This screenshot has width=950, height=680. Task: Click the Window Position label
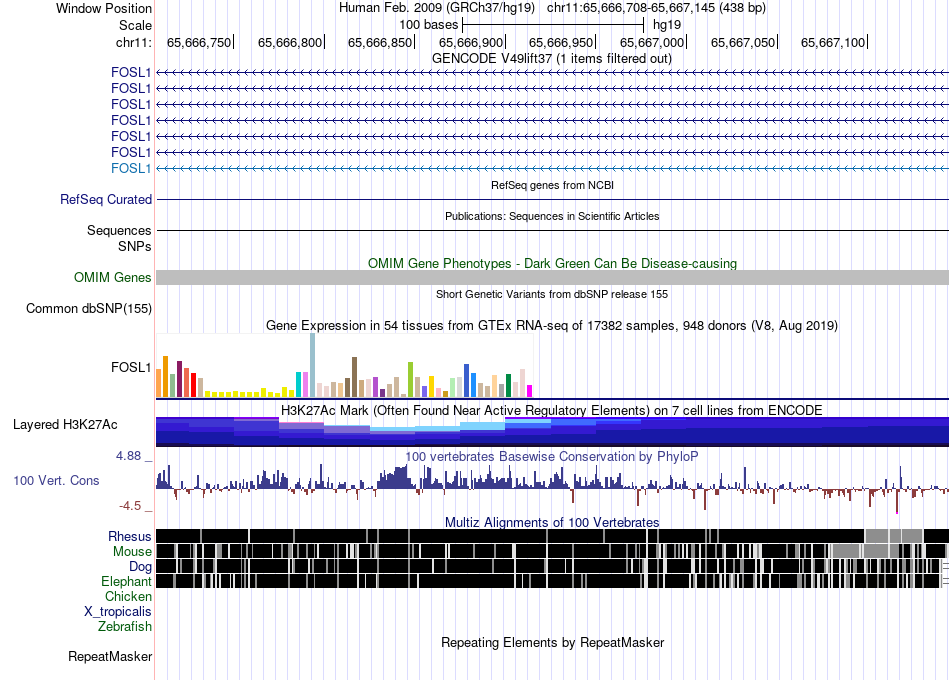[104, 8]
